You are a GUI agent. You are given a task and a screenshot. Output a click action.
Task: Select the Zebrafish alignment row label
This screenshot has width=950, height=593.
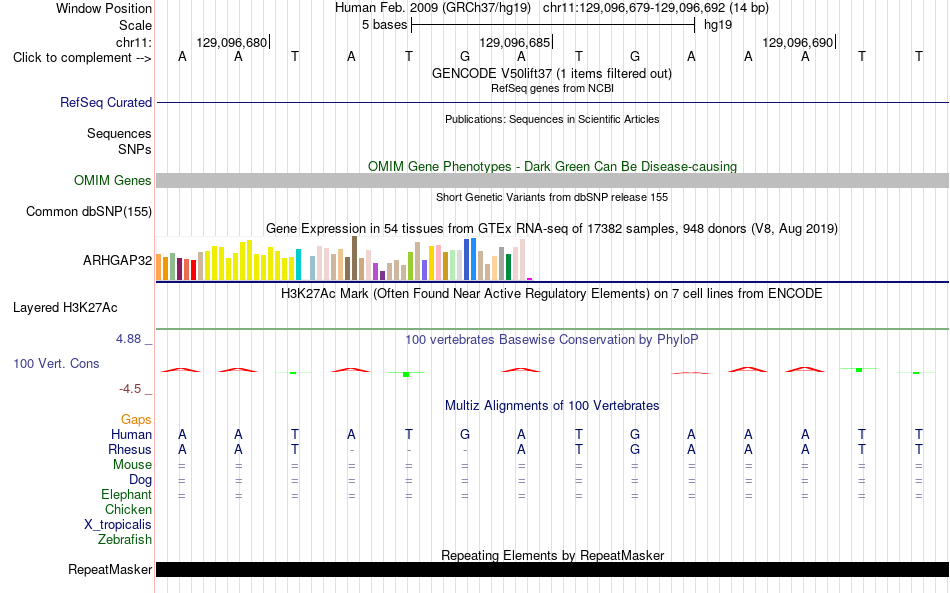click(x=125, y=539)
